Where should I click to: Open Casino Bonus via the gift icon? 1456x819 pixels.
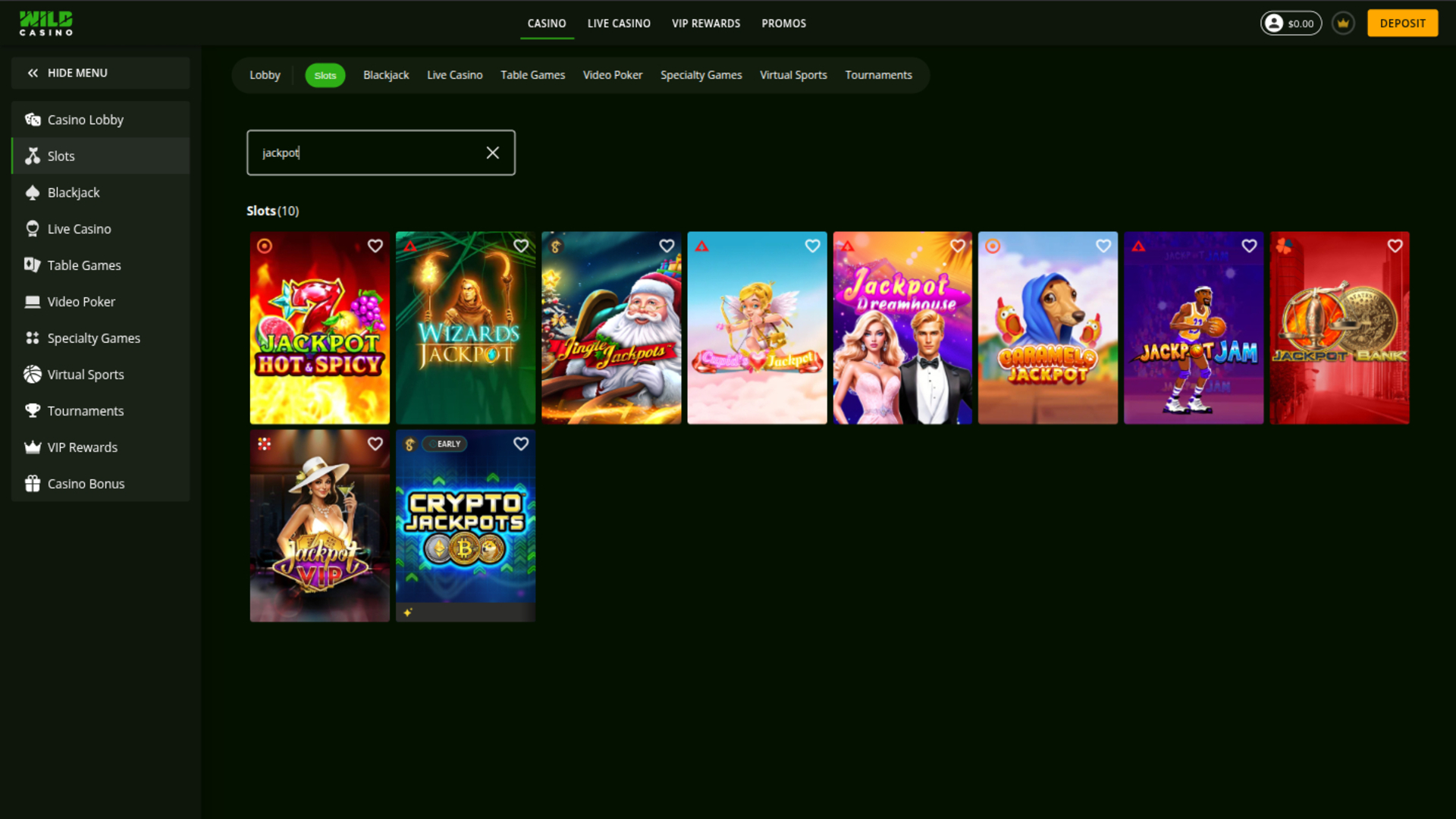point(33,483)
